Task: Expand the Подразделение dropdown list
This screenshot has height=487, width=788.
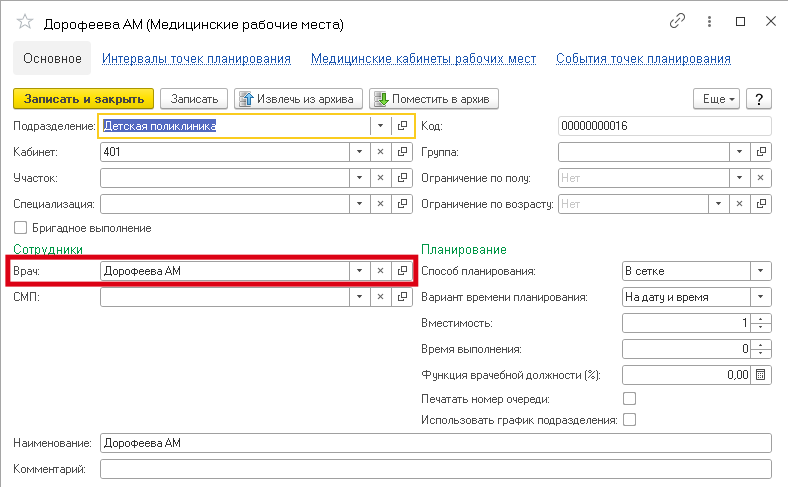Action: (x=380, y=126)
